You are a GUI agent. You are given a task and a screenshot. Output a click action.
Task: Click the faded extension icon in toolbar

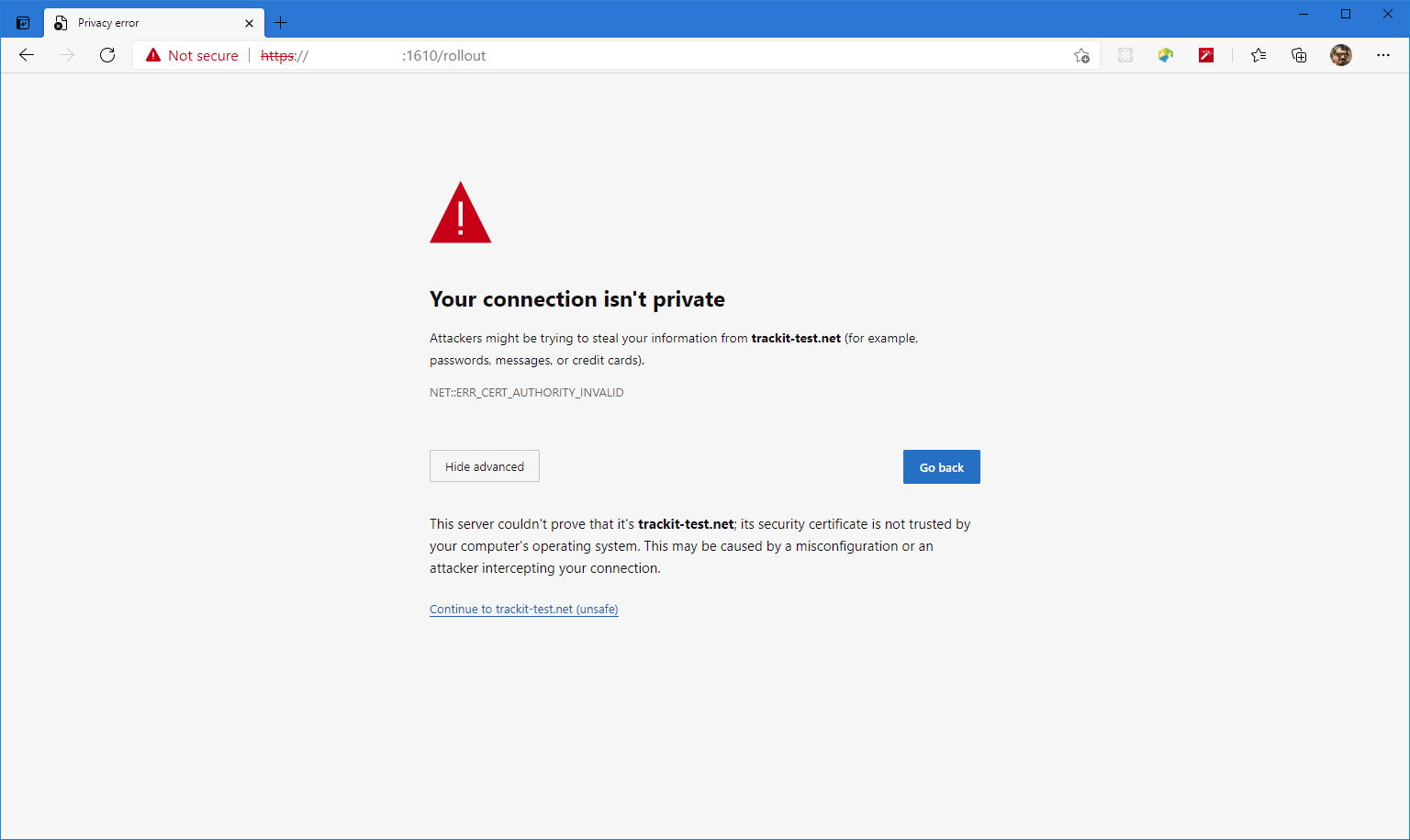(1125, 55)
